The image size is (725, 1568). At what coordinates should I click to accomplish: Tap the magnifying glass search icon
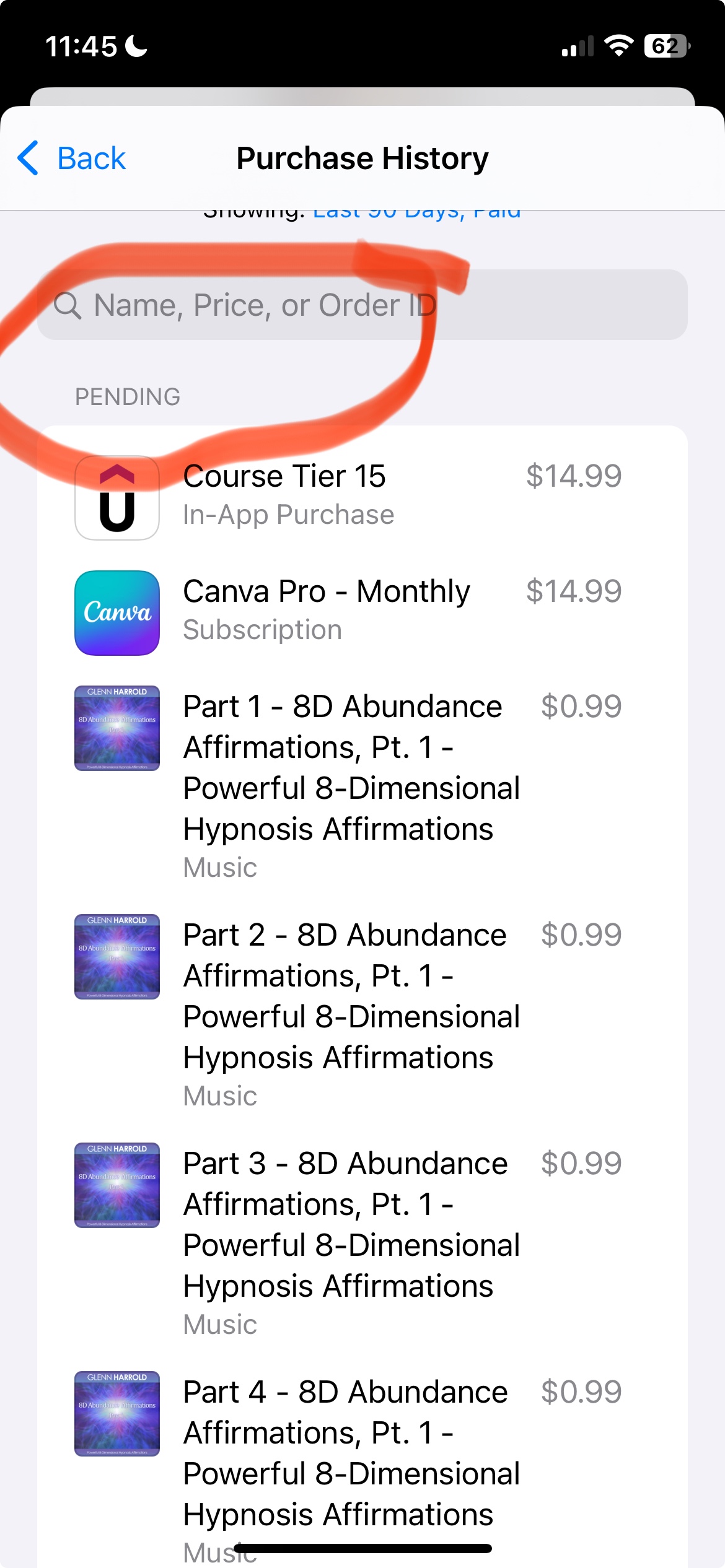tap(68, 305)
